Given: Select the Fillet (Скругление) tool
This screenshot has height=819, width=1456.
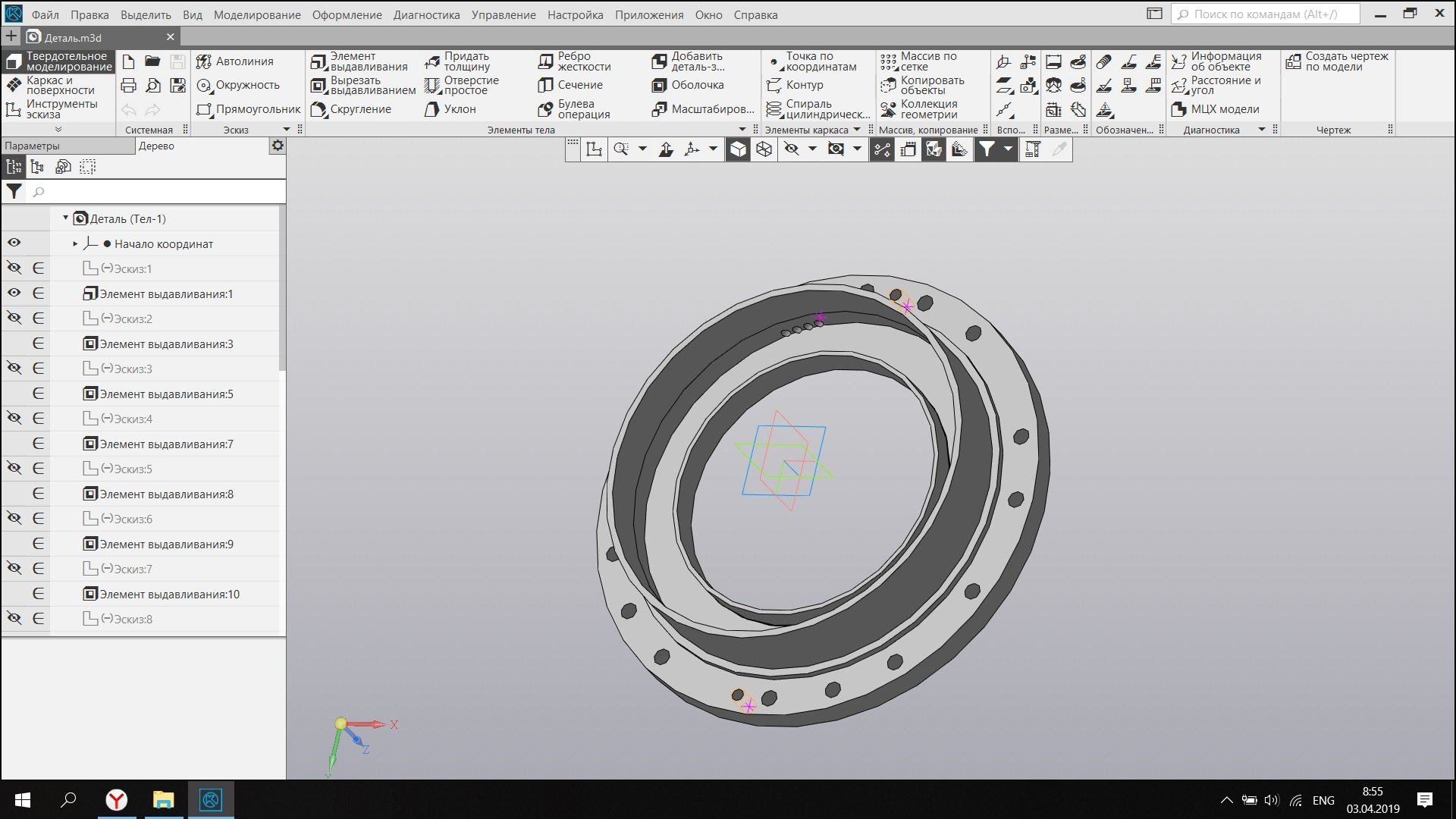Looking at the screenshot, I should click(318, 109).
